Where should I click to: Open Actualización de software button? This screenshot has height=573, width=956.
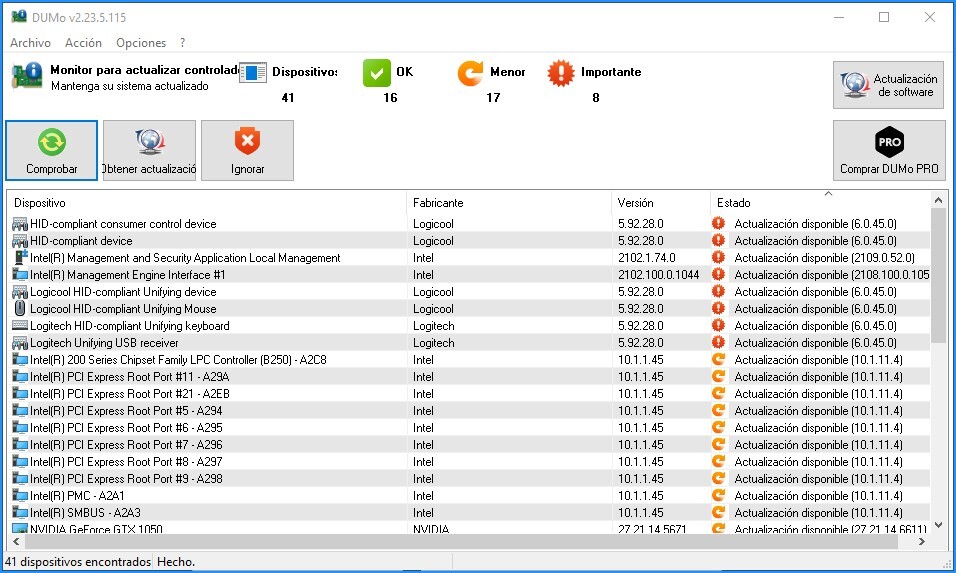[889, 85]
